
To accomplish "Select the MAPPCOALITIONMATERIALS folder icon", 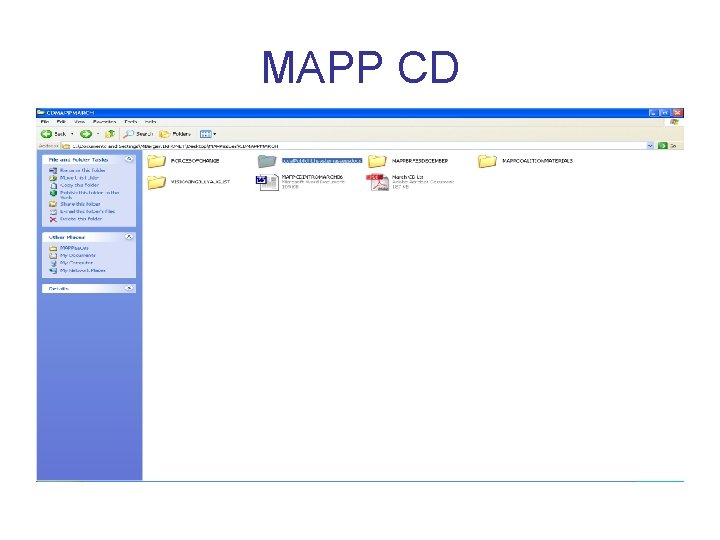I will 487,161.
